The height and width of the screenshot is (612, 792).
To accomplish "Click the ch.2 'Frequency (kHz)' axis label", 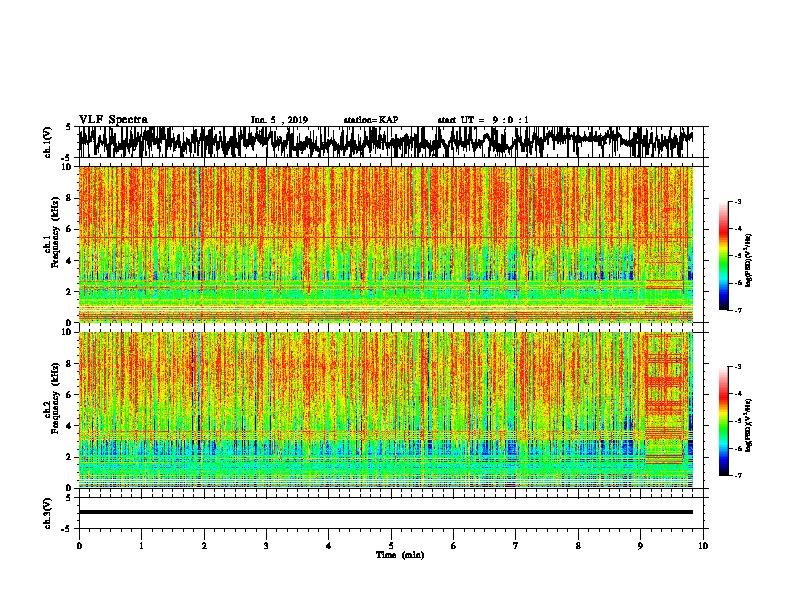I will pos(55,397).
